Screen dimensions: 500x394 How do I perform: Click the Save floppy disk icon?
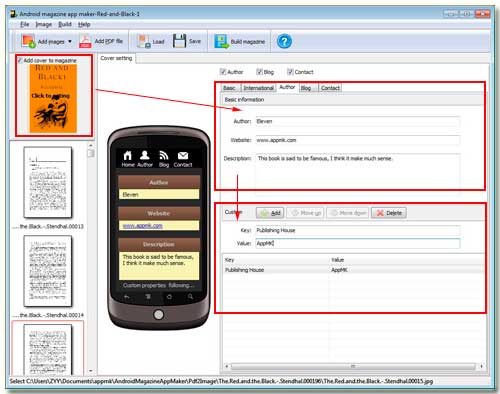point(179,41)
